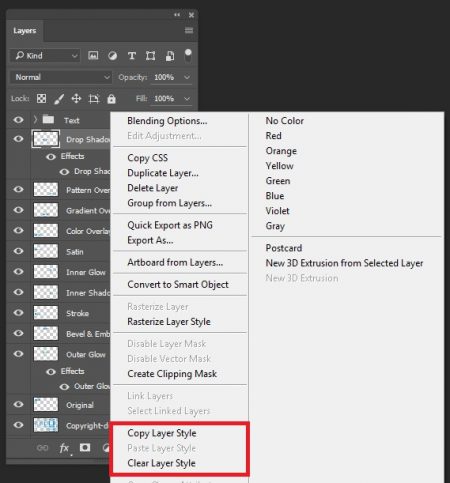Hide the Gradient Overlay layer
450x483 pixels.
tap(18, 210)
